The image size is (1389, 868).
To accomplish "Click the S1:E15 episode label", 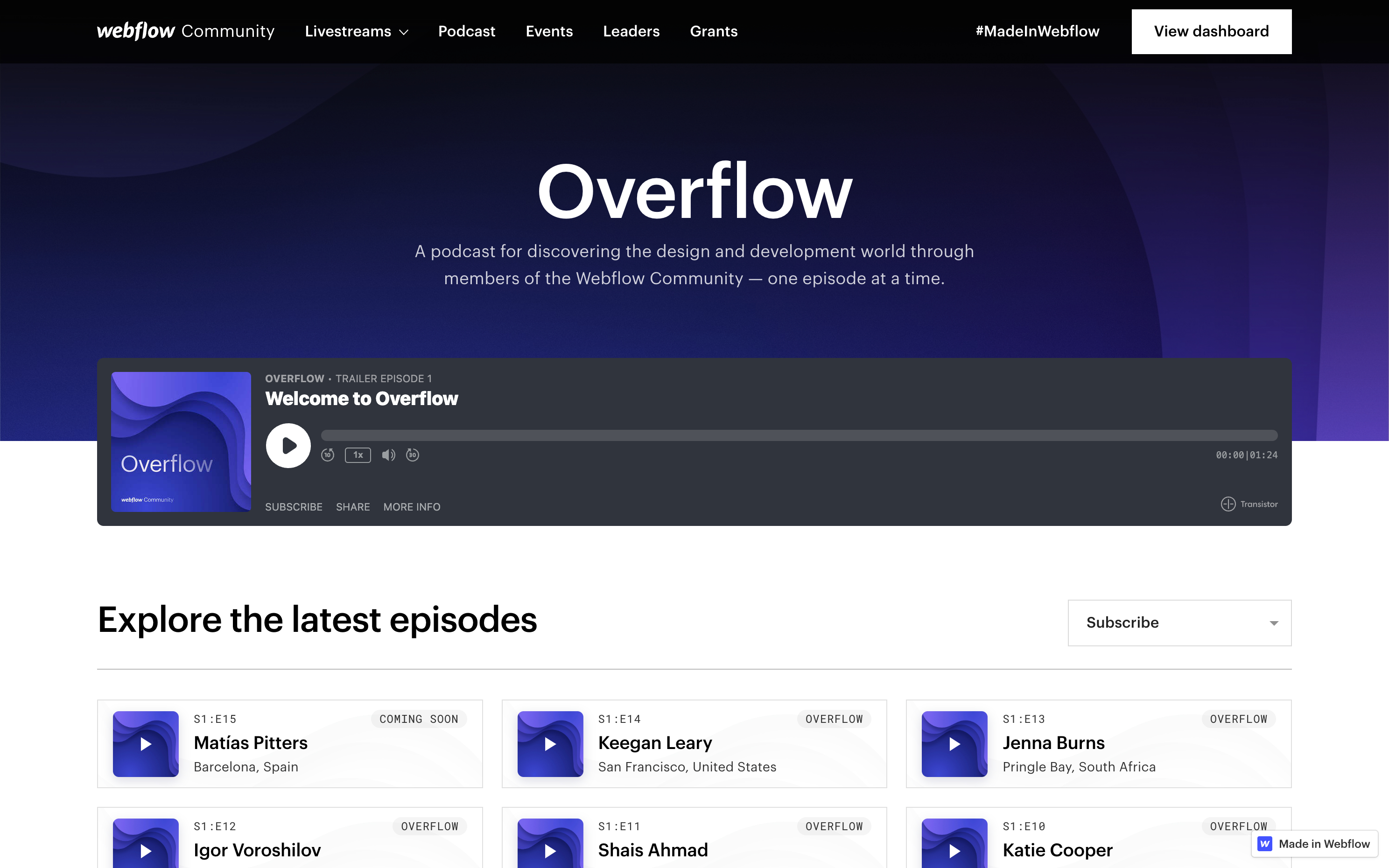I will click(x=215, y=719).
